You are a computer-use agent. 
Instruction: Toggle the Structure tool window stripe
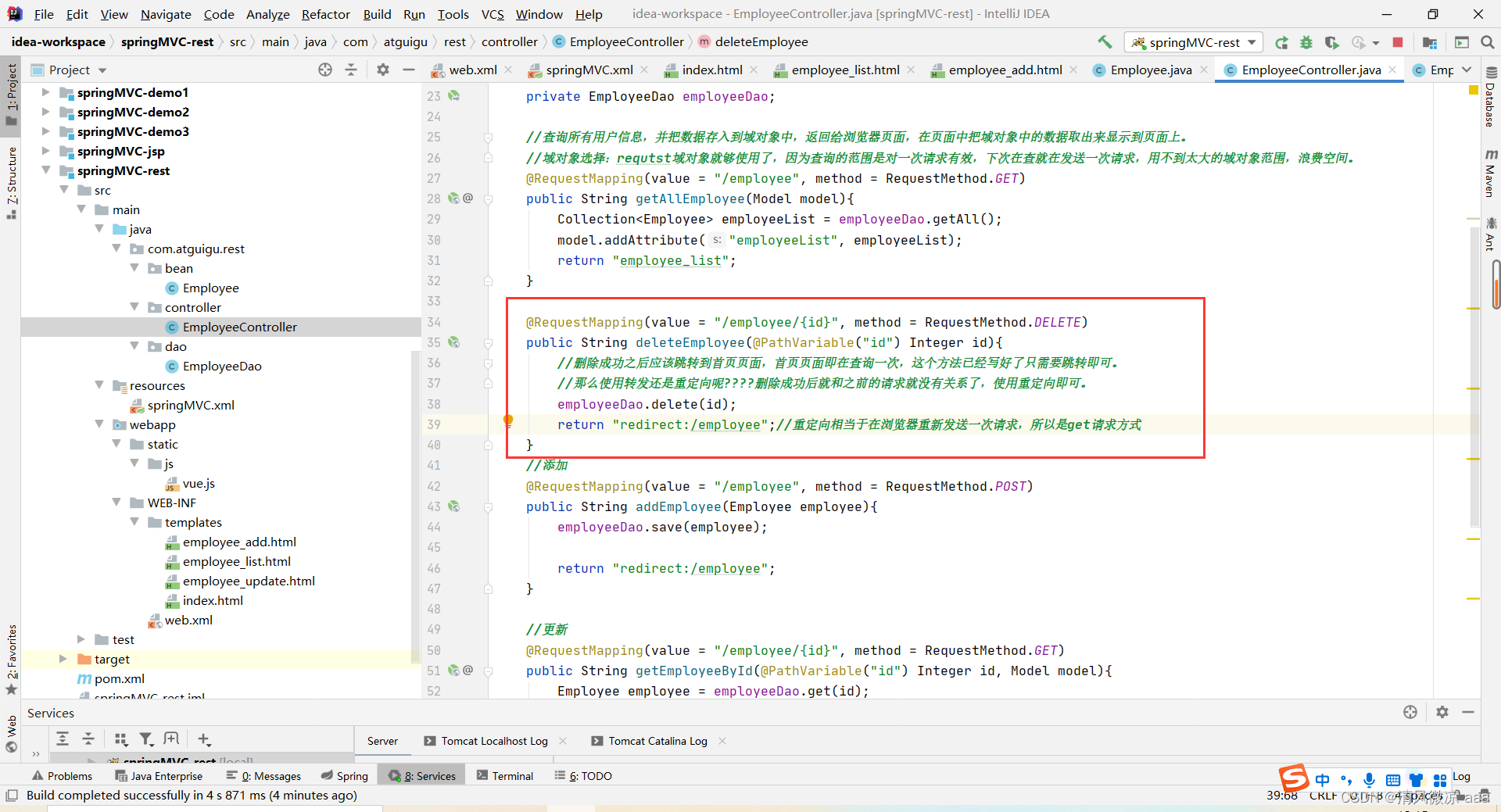click(11, 183)
